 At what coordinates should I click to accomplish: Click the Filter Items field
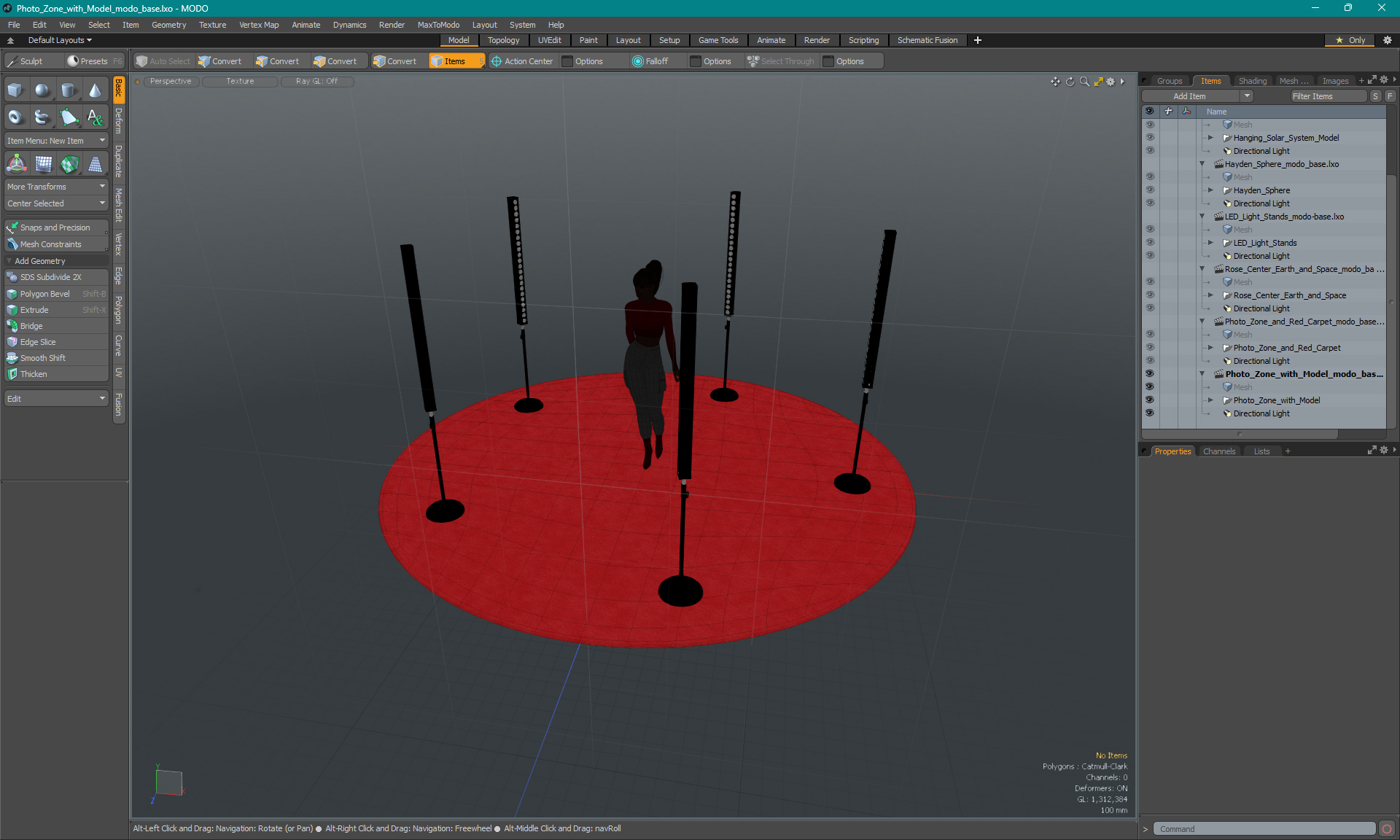point(1329,96)
